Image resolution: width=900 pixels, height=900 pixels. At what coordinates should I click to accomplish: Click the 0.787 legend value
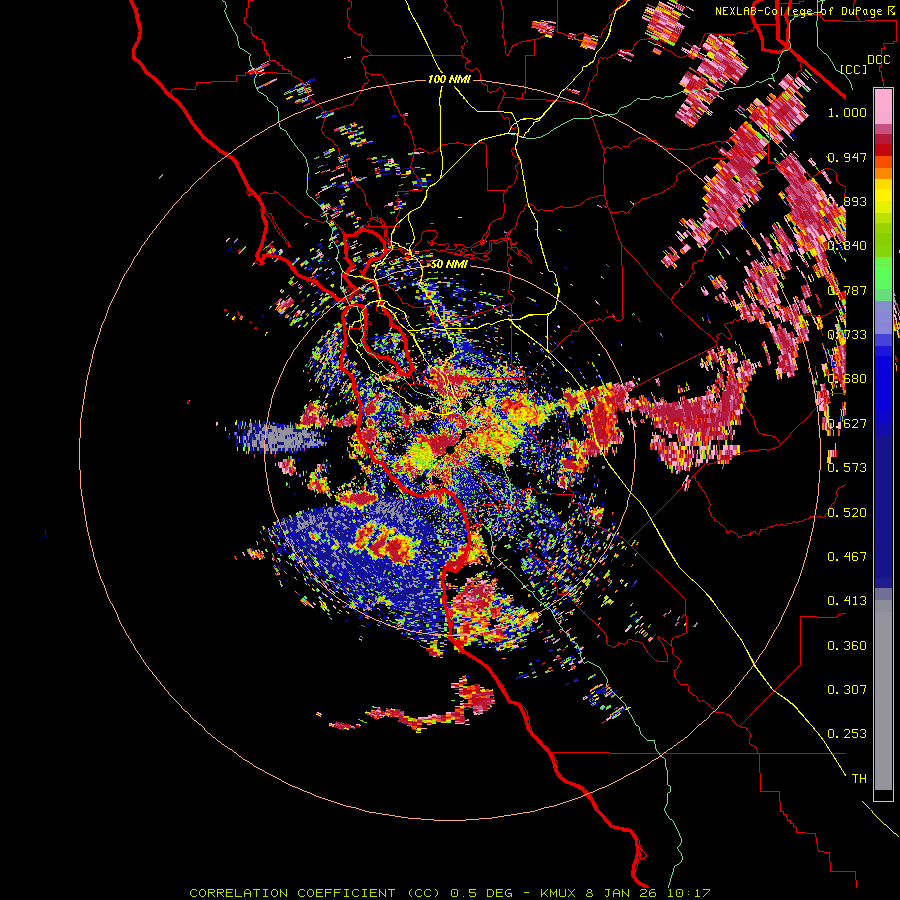pos(847,290)
